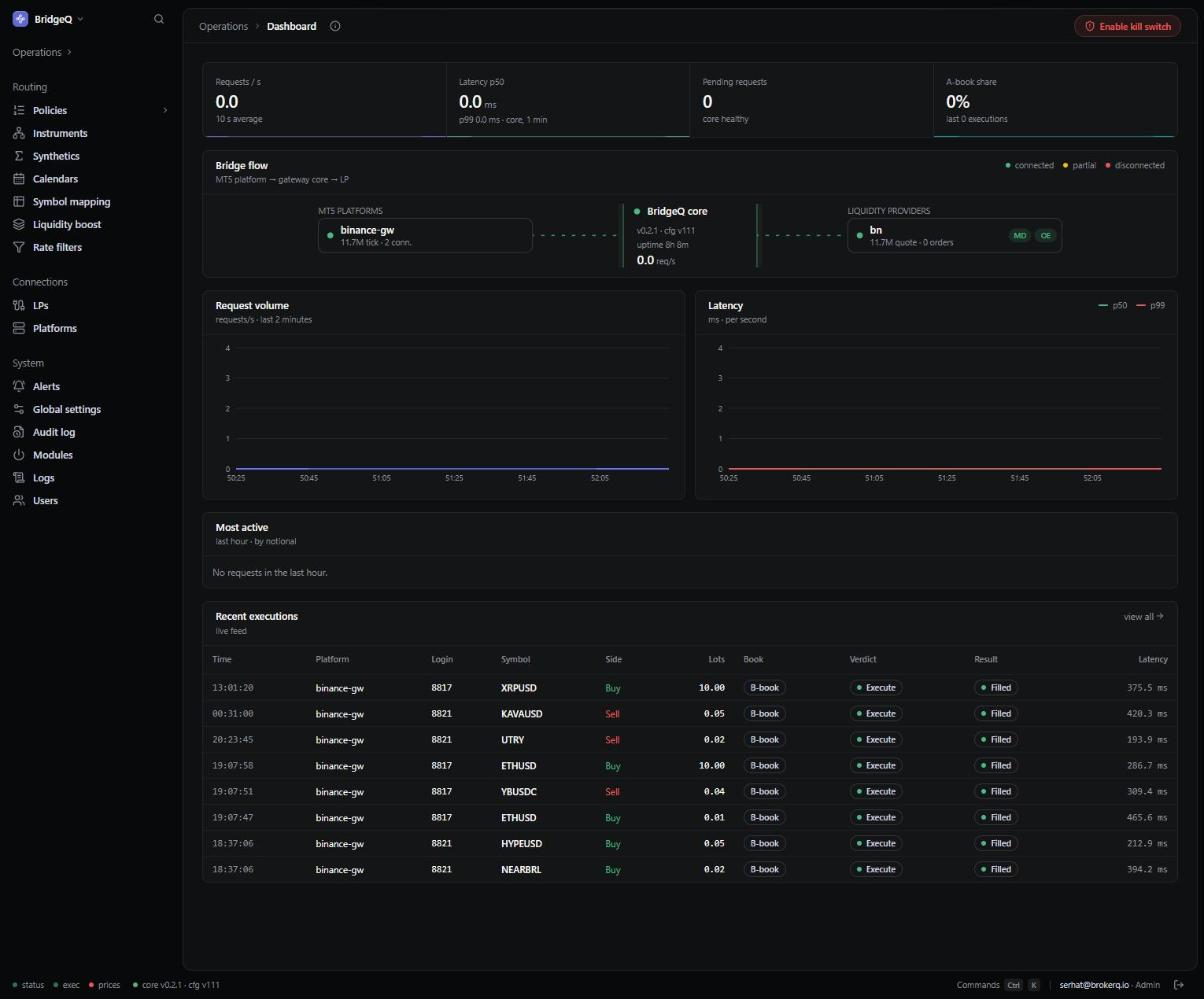The width and height of the screenshot is (1204, 999).
Task: Click the Requests / s metric card
Action: click(325, 100)
